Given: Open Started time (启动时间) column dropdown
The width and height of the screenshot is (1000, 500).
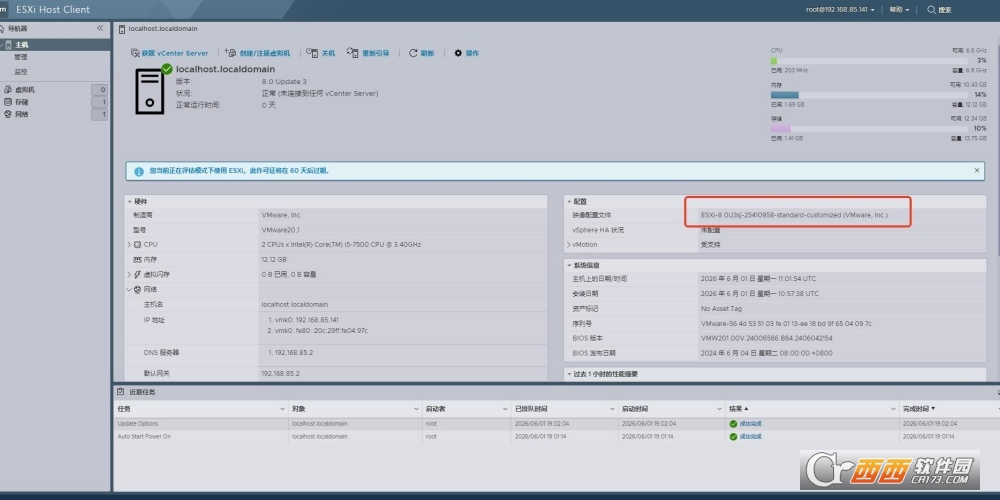Looking at the screenshot, I should (719, 408).
